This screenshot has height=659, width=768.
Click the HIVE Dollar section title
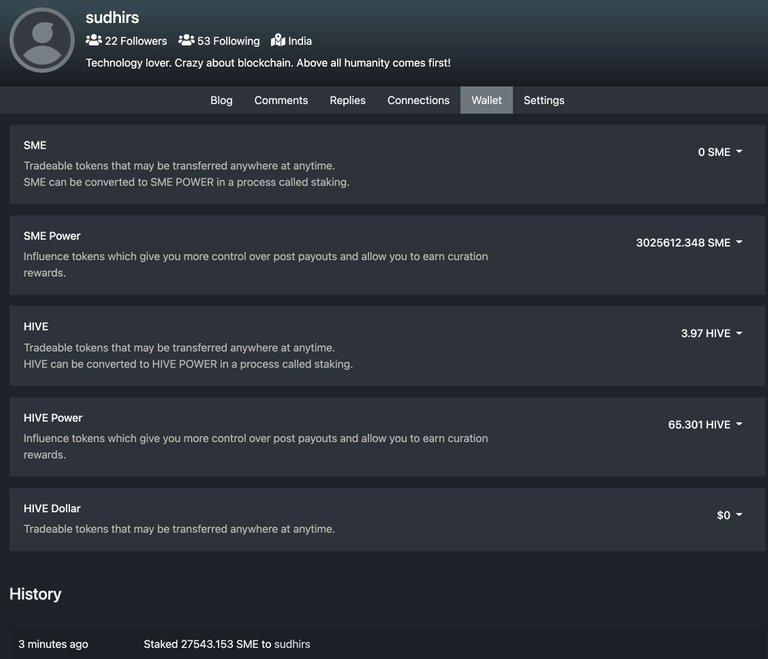[52, 508]
